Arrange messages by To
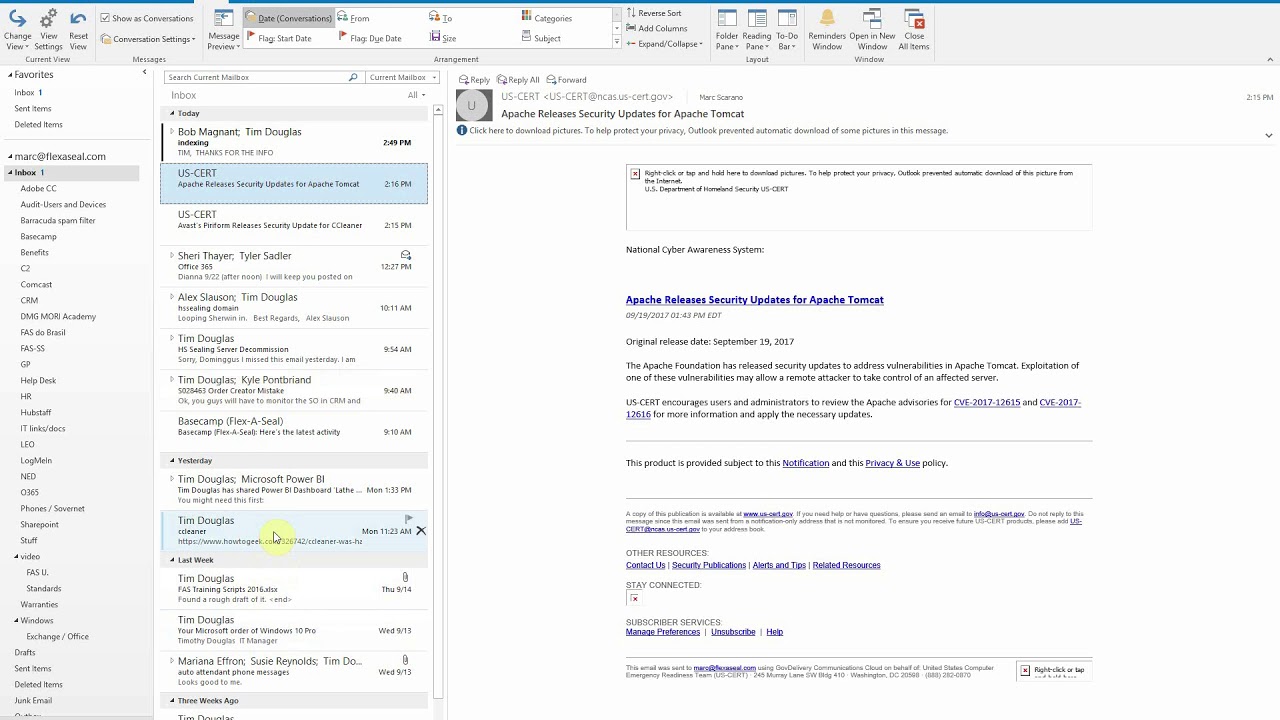1280x720 pixels. pyautogui.click(x=441, y=18)
